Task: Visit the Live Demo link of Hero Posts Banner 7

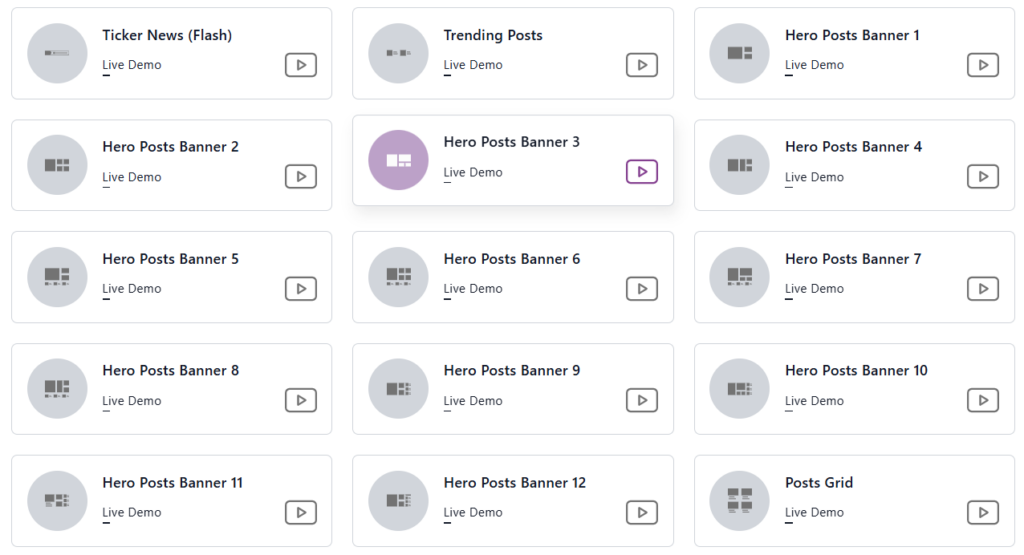Action: tap(814, 289)
